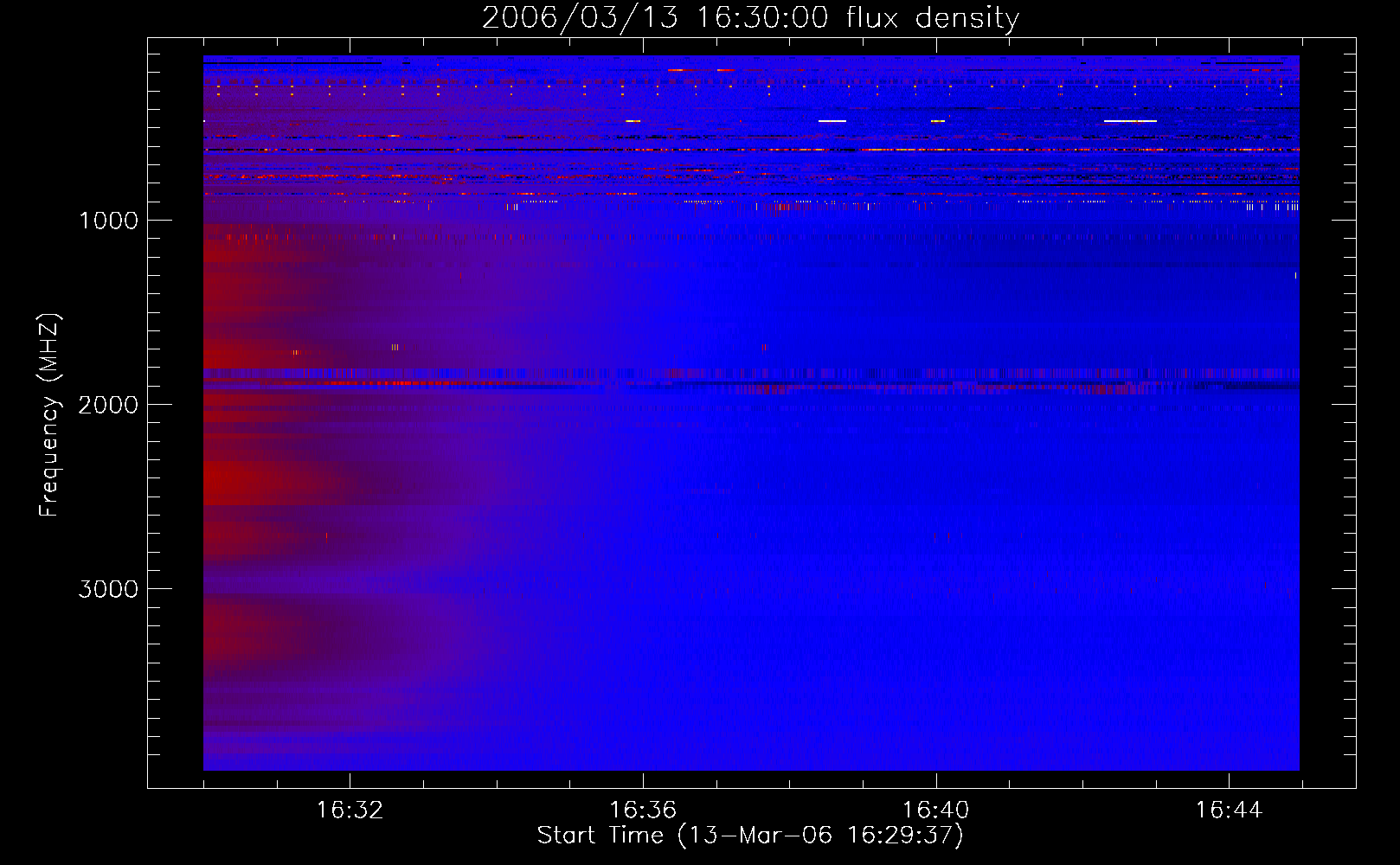Click the 16:36 time tick label
This screenshot has width=1400, height=865.
tap(643, 811)
